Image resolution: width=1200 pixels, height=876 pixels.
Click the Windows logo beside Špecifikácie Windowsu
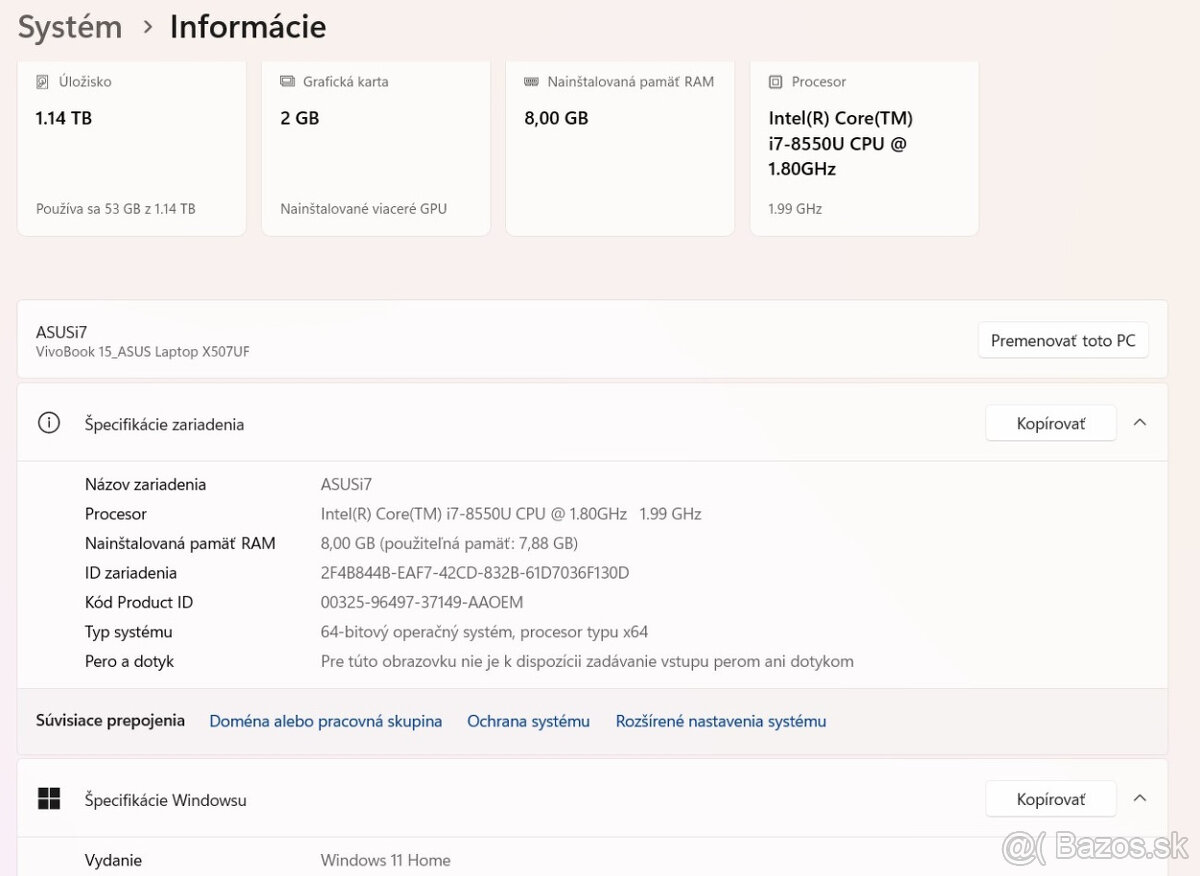[x=48, y=799]
